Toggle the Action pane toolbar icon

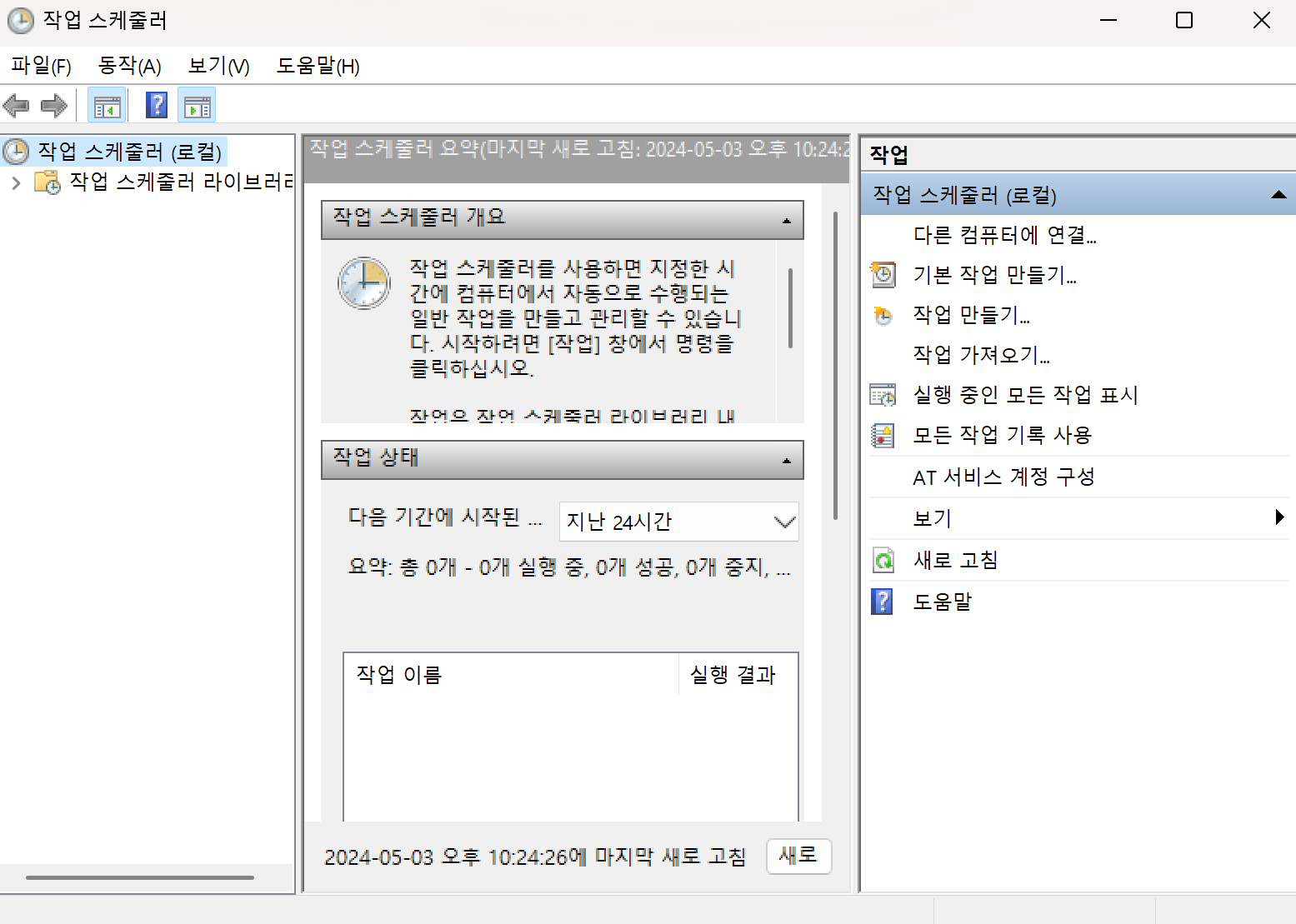(x=198, y=106)
